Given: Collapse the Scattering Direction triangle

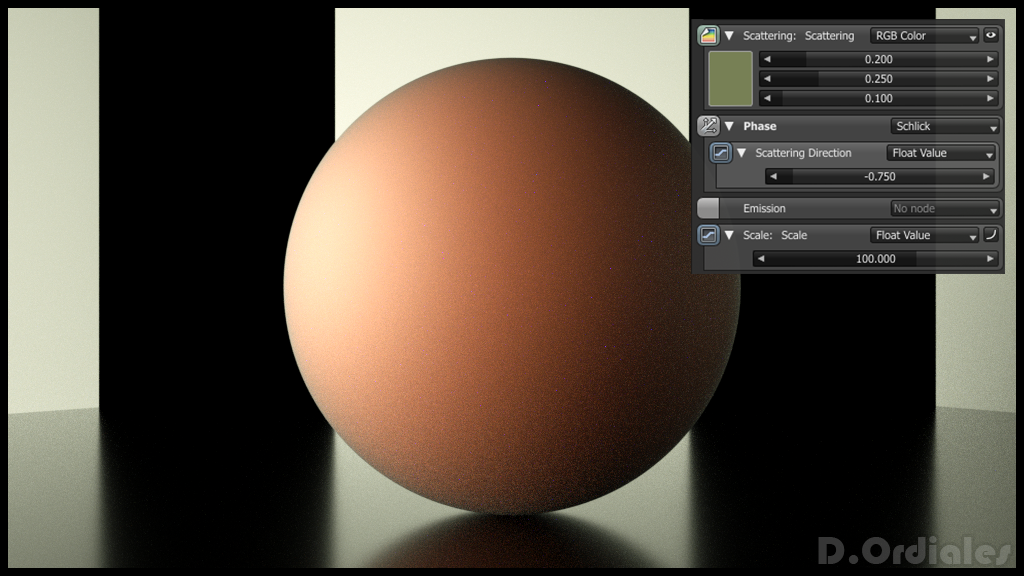Looking at the screenshot, I should 742,153.
